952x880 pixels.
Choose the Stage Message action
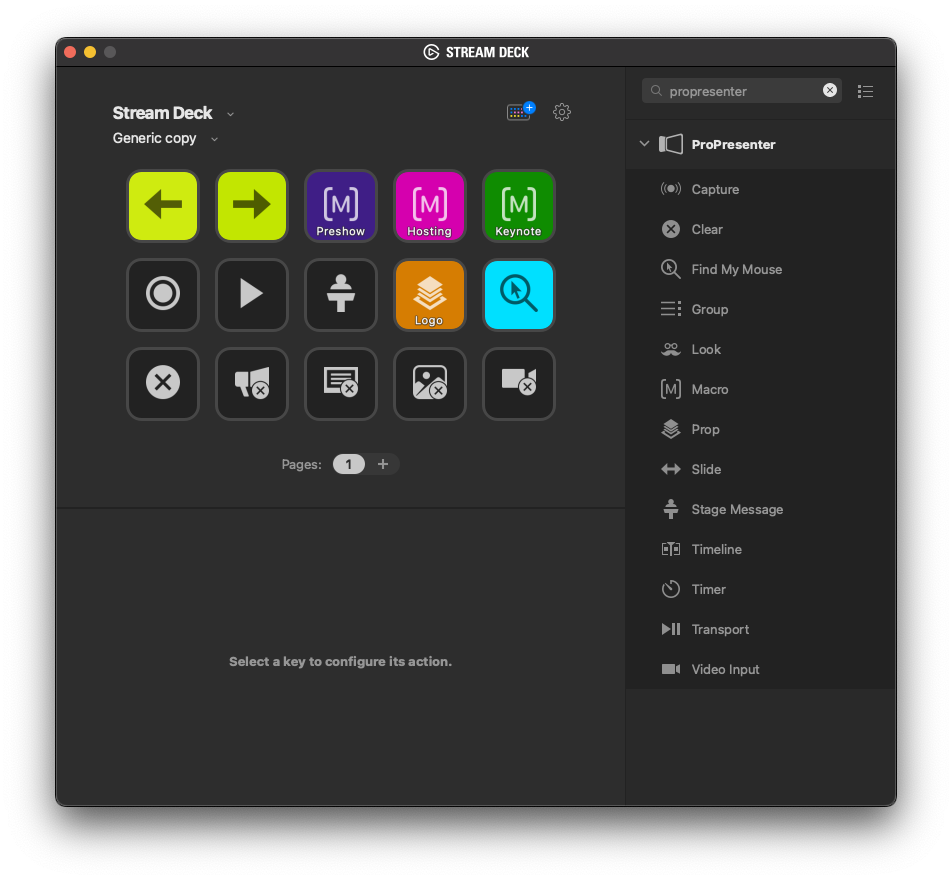761,510
